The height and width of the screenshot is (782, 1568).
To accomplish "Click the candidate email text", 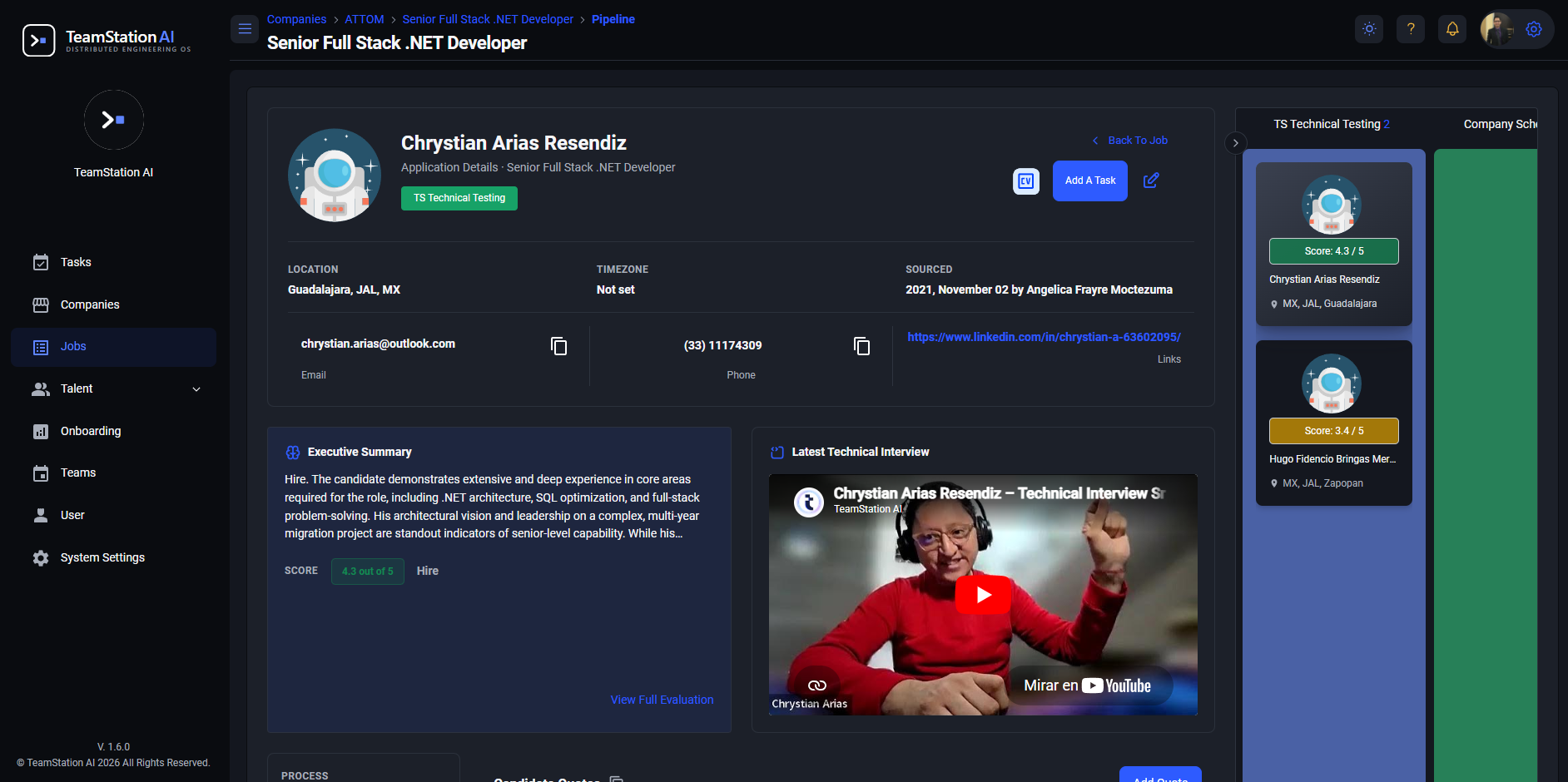I will click(x=378, y=344).
